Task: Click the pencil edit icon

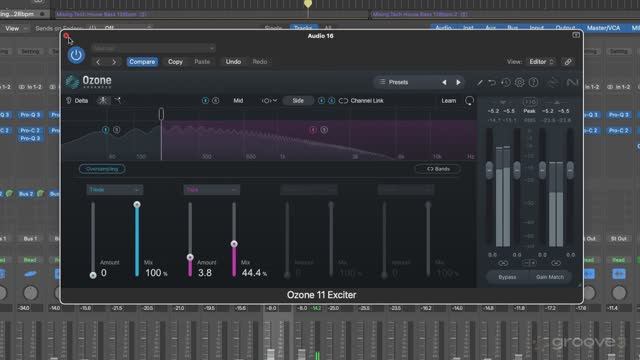Action: pyautogui.click(x=480, y=82)
